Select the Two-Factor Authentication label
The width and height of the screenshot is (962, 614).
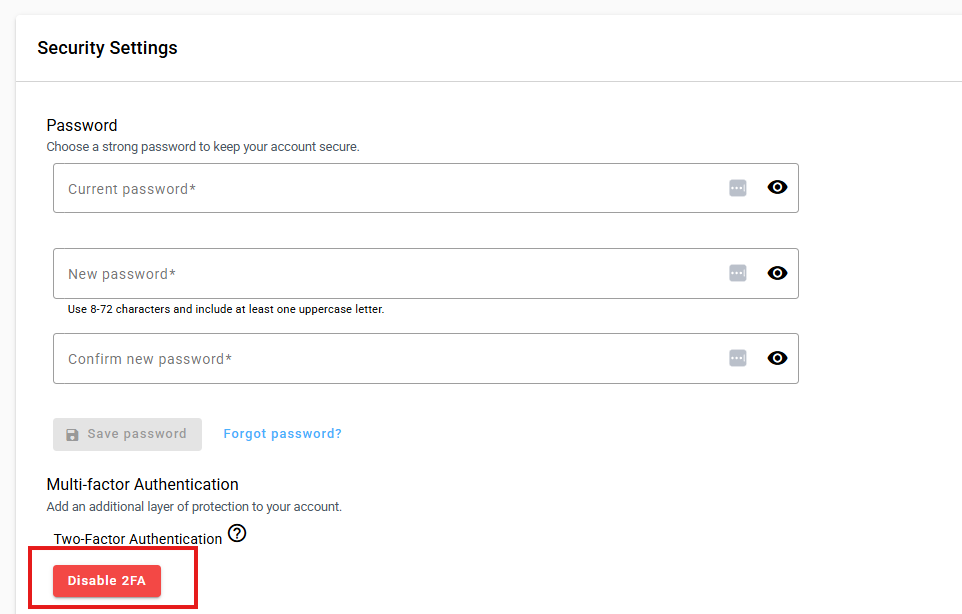pos(137,539)
